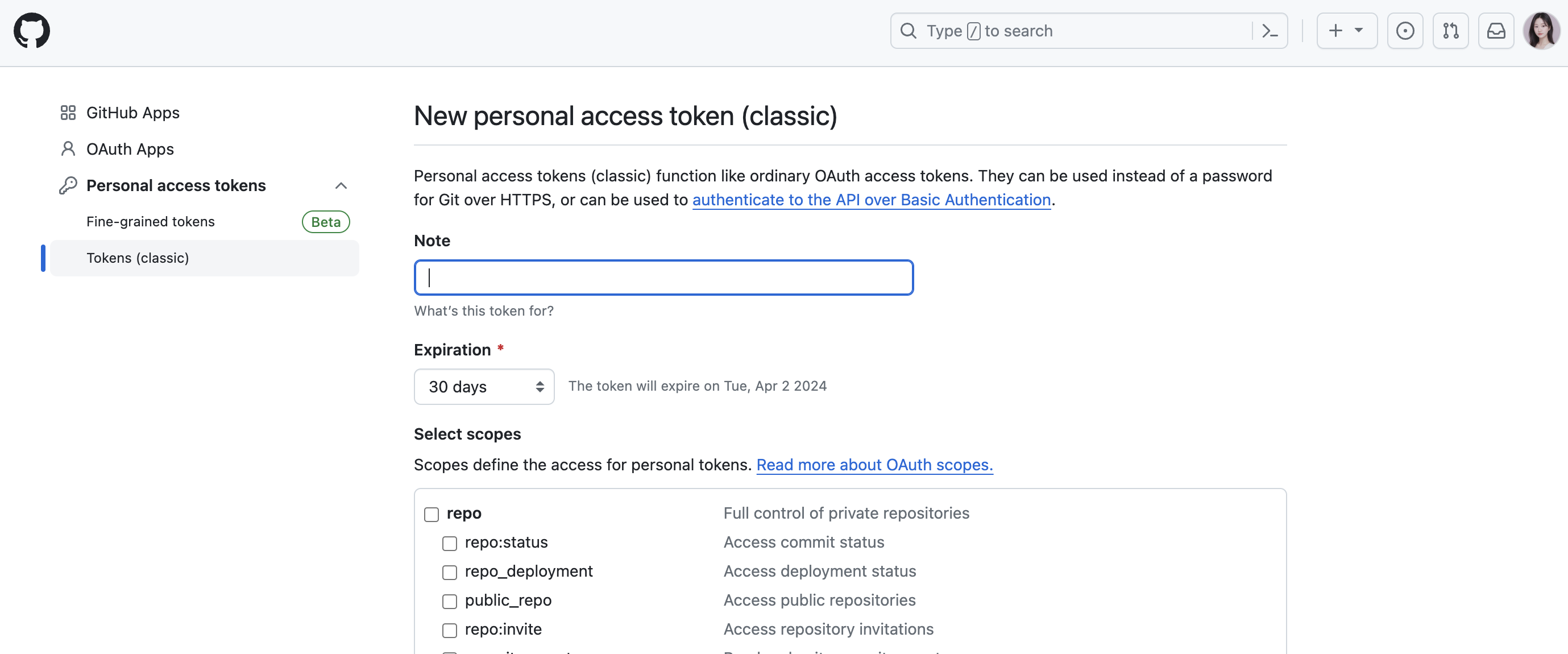
Task: Click the plus create-new icon
Action: tap(1335, 31)
